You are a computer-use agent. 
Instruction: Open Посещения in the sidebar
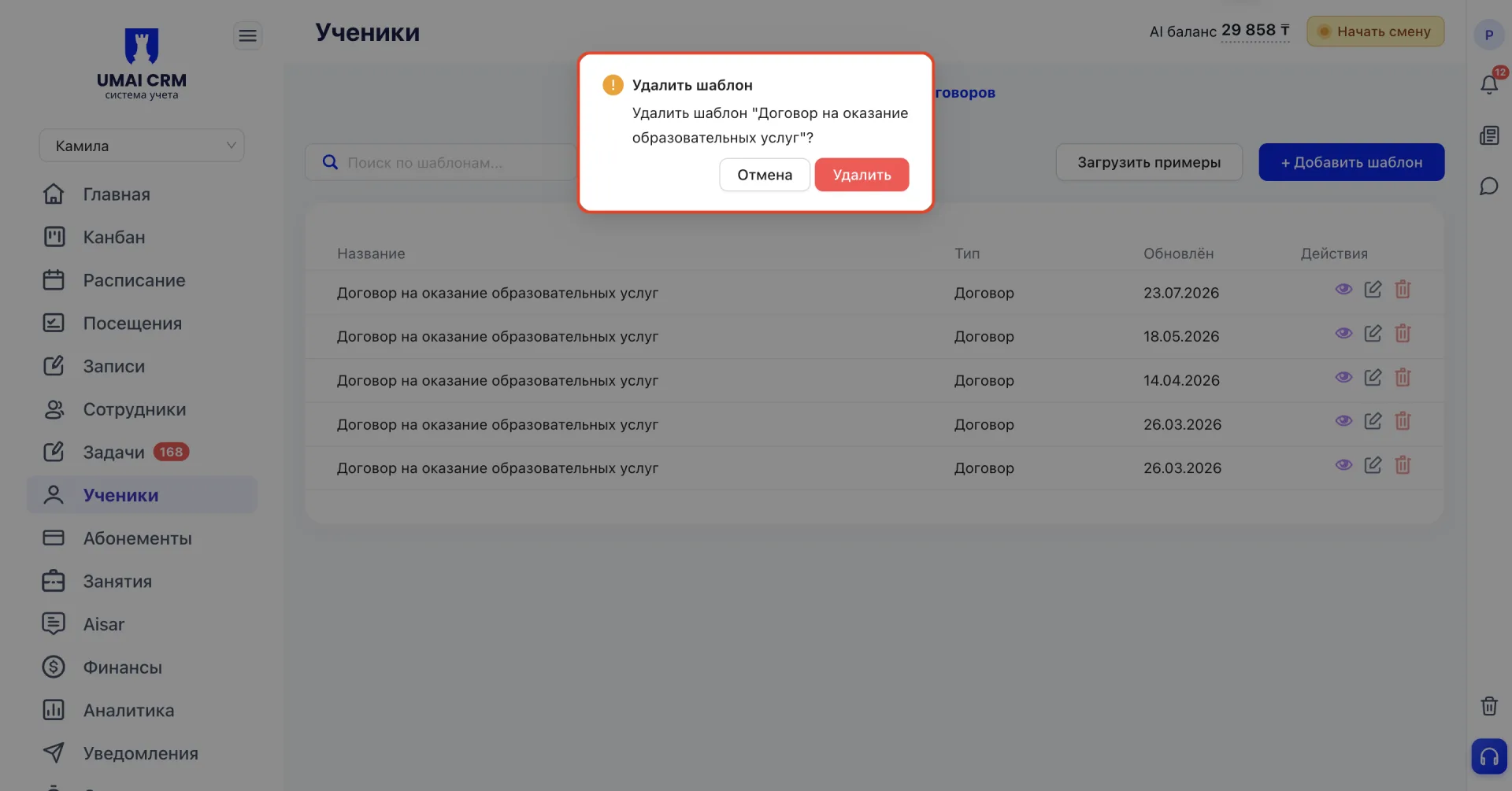pos(142,323)
